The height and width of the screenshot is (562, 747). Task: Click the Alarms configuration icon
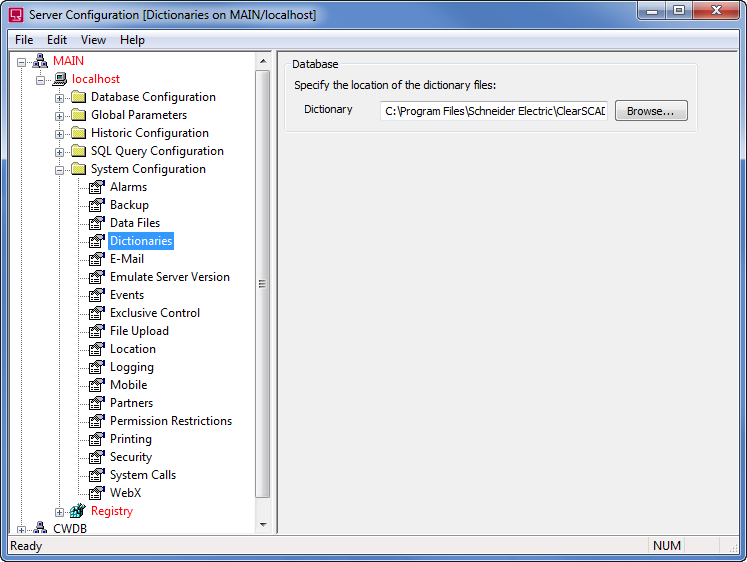click(97, 187)
